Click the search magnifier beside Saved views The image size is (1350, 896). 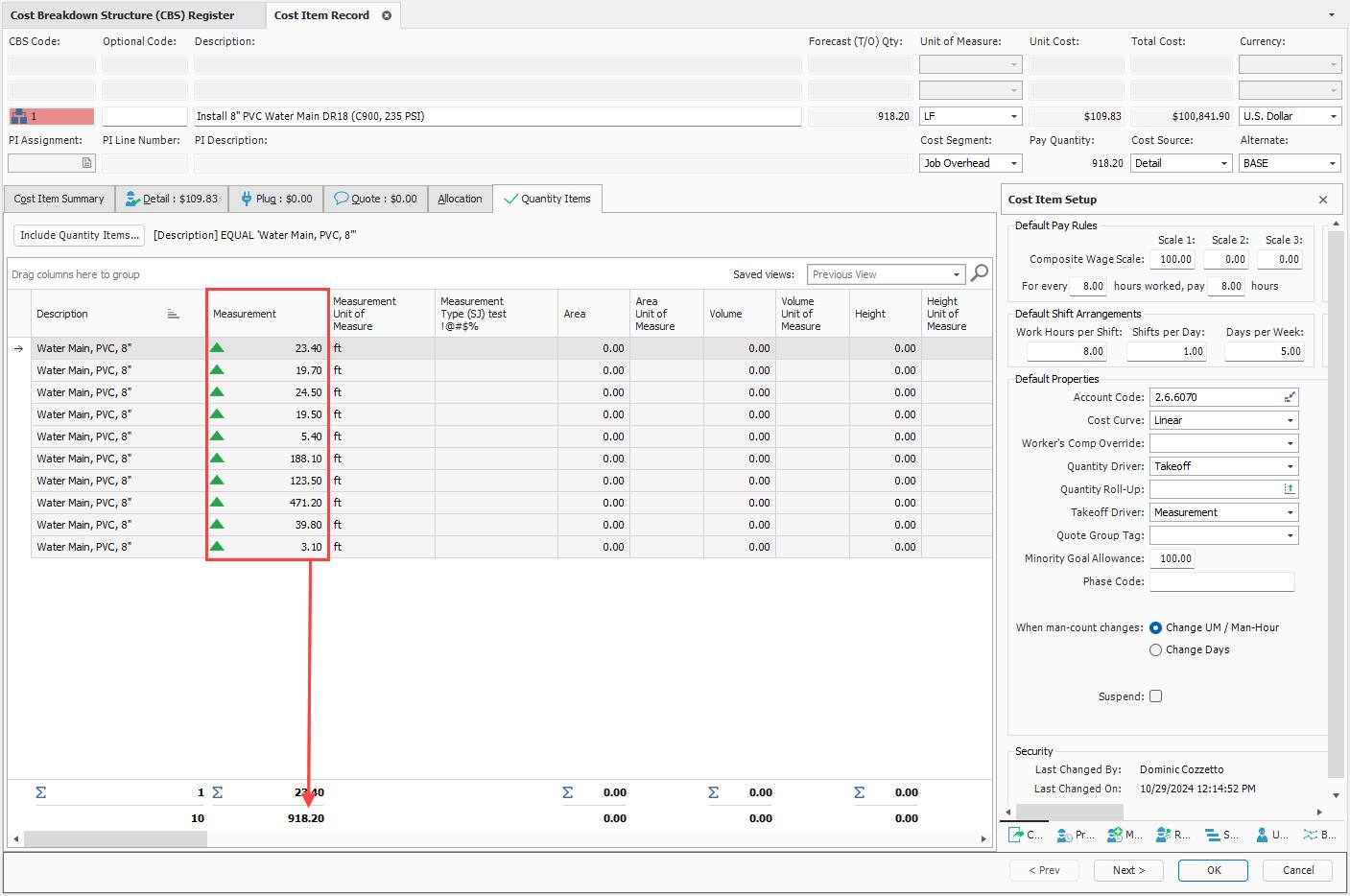click(x=979, y=273)
